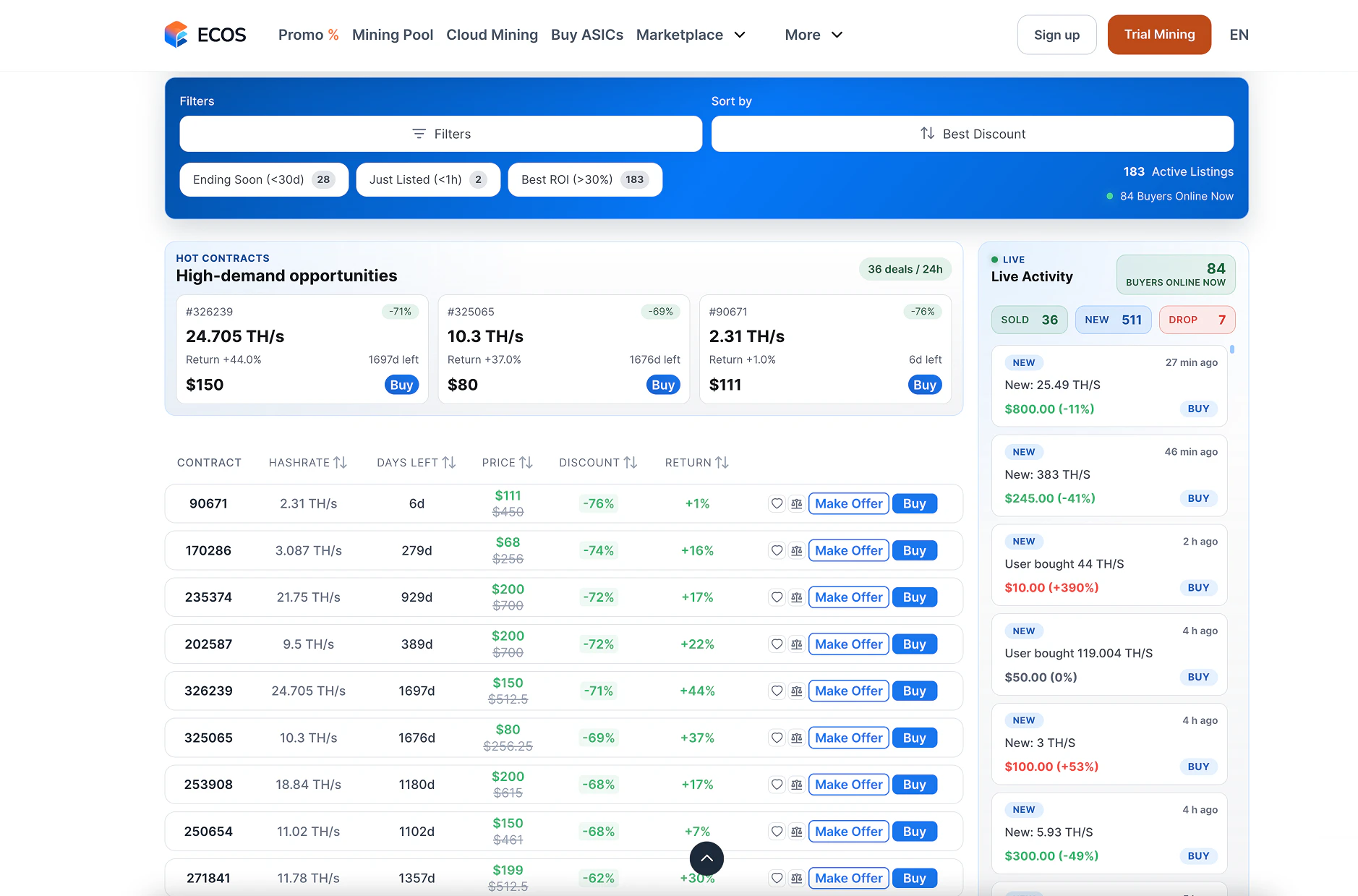The width and height of the screenshot is (1358, 896).
Task: Favorite contract 271841 with heart icon
Action: click(x=777, y=879)
